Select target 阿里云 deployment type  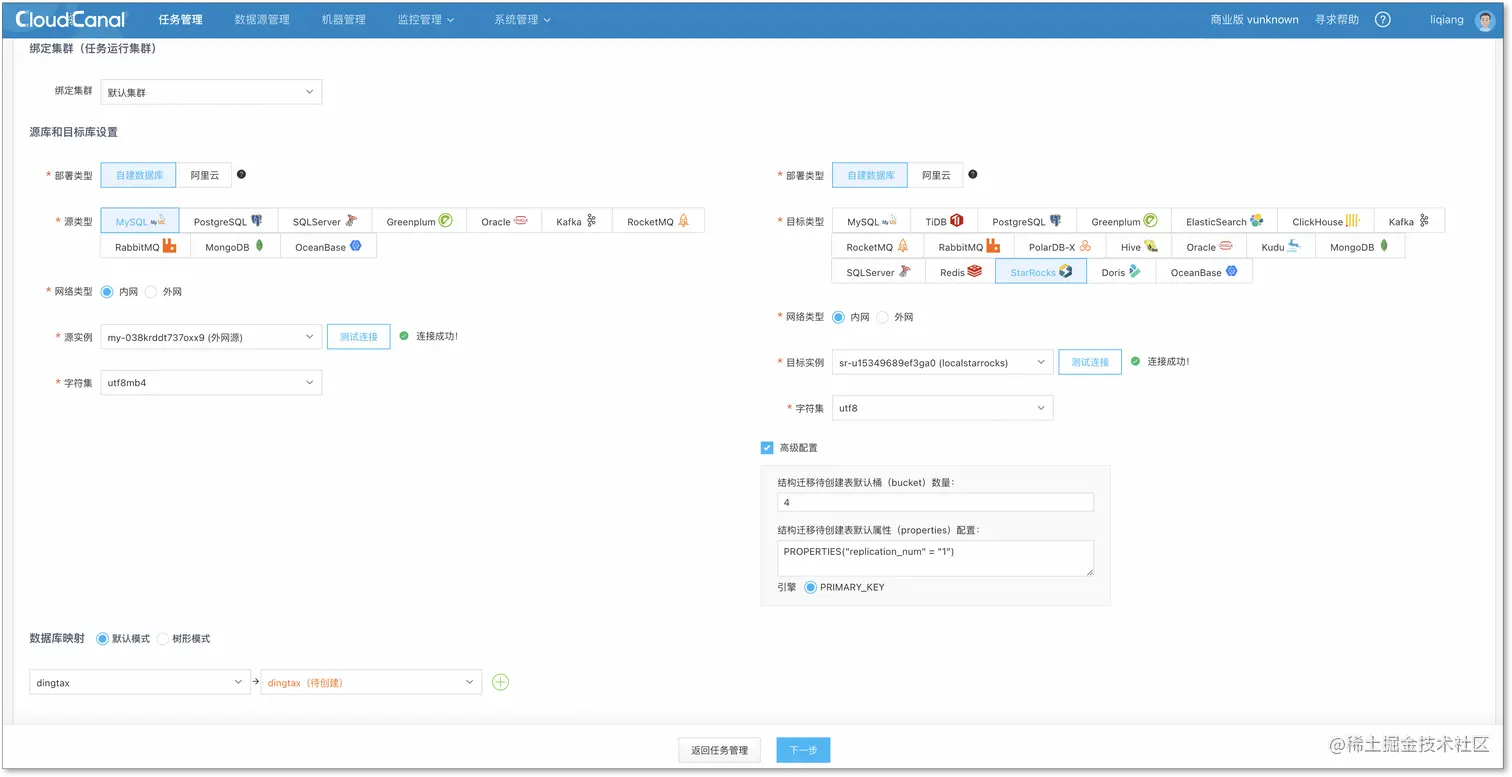click(936, 175)
